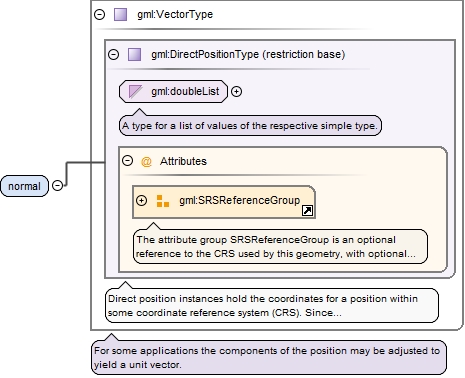Click the doubleList annotation about list of values
The image size is (465, 378).
(x=250, y=126)
